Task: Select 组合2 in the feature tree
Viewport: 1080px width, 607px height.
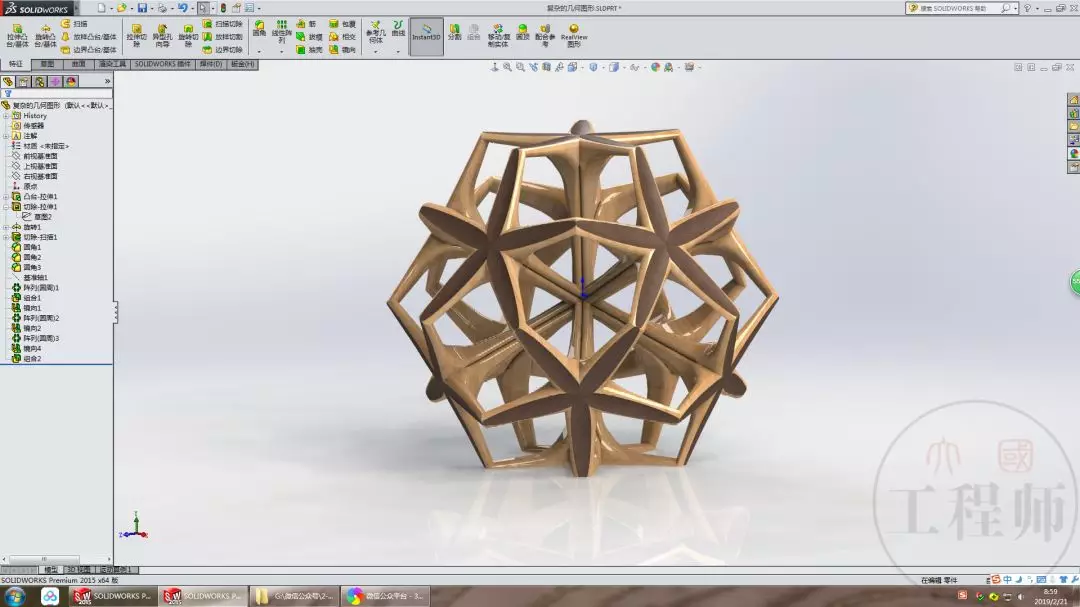Action: 27,358
